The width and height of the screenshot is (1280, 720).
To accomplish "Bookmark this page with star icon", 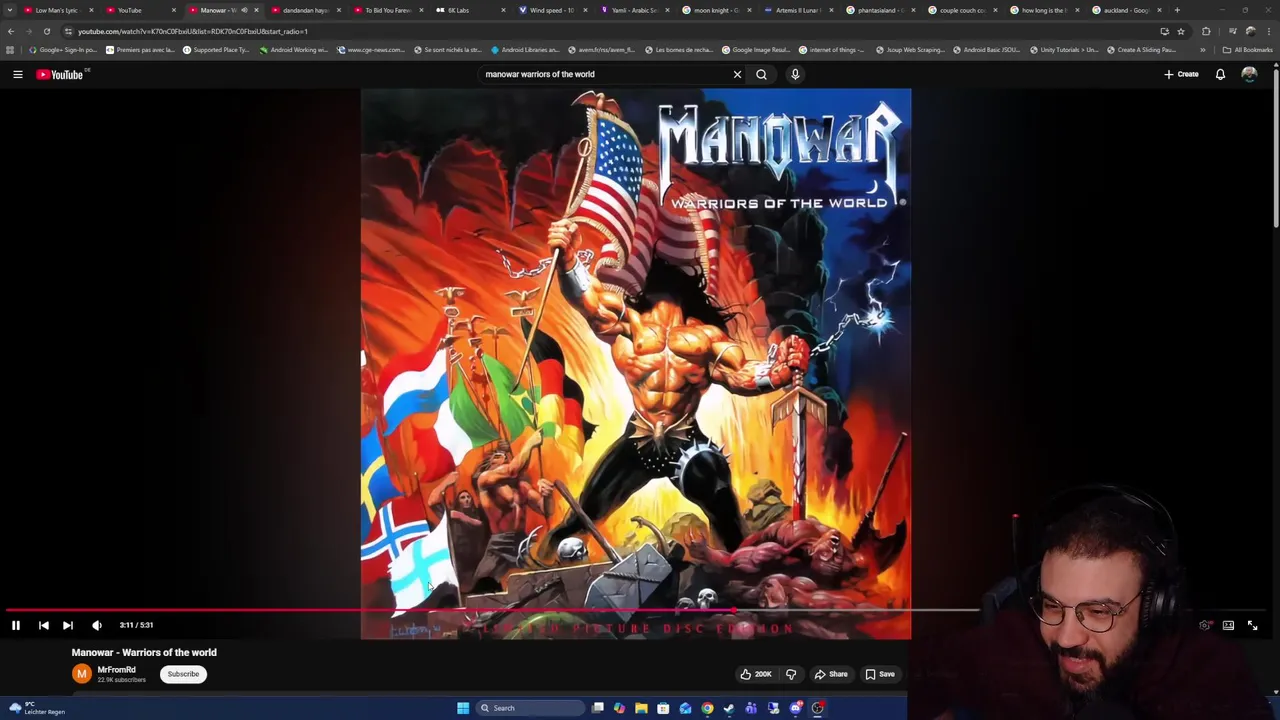I will (1181, 31).
